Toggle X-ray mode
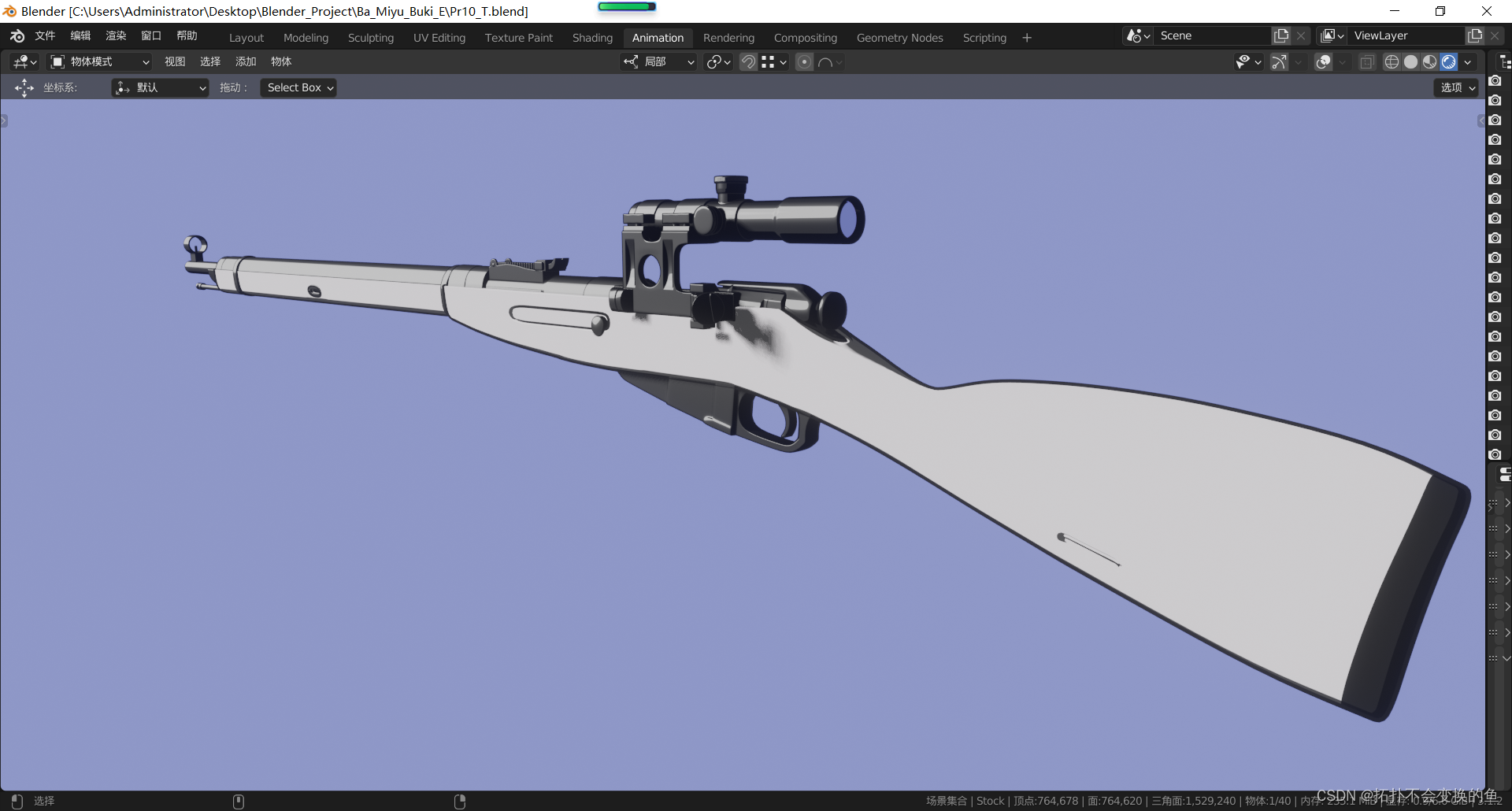1512x811 pixels. pyautogui.click(x=1367, y=61)
